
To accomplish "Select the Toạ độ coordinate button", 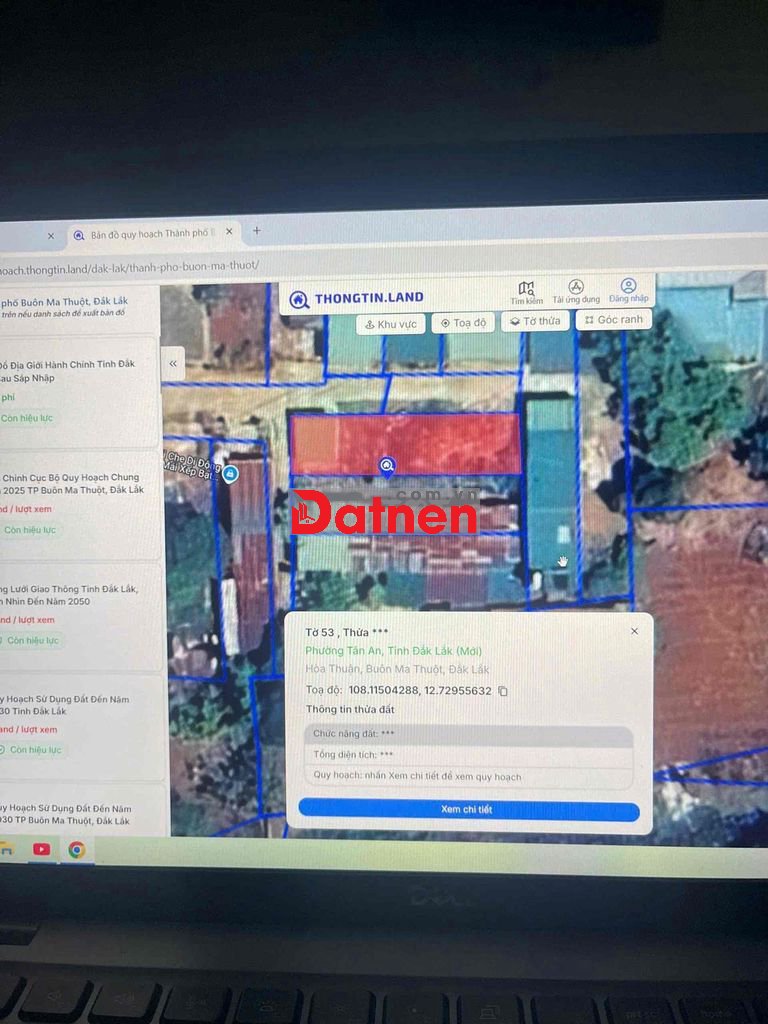I will pyautogui.click(x=463, y=323).
